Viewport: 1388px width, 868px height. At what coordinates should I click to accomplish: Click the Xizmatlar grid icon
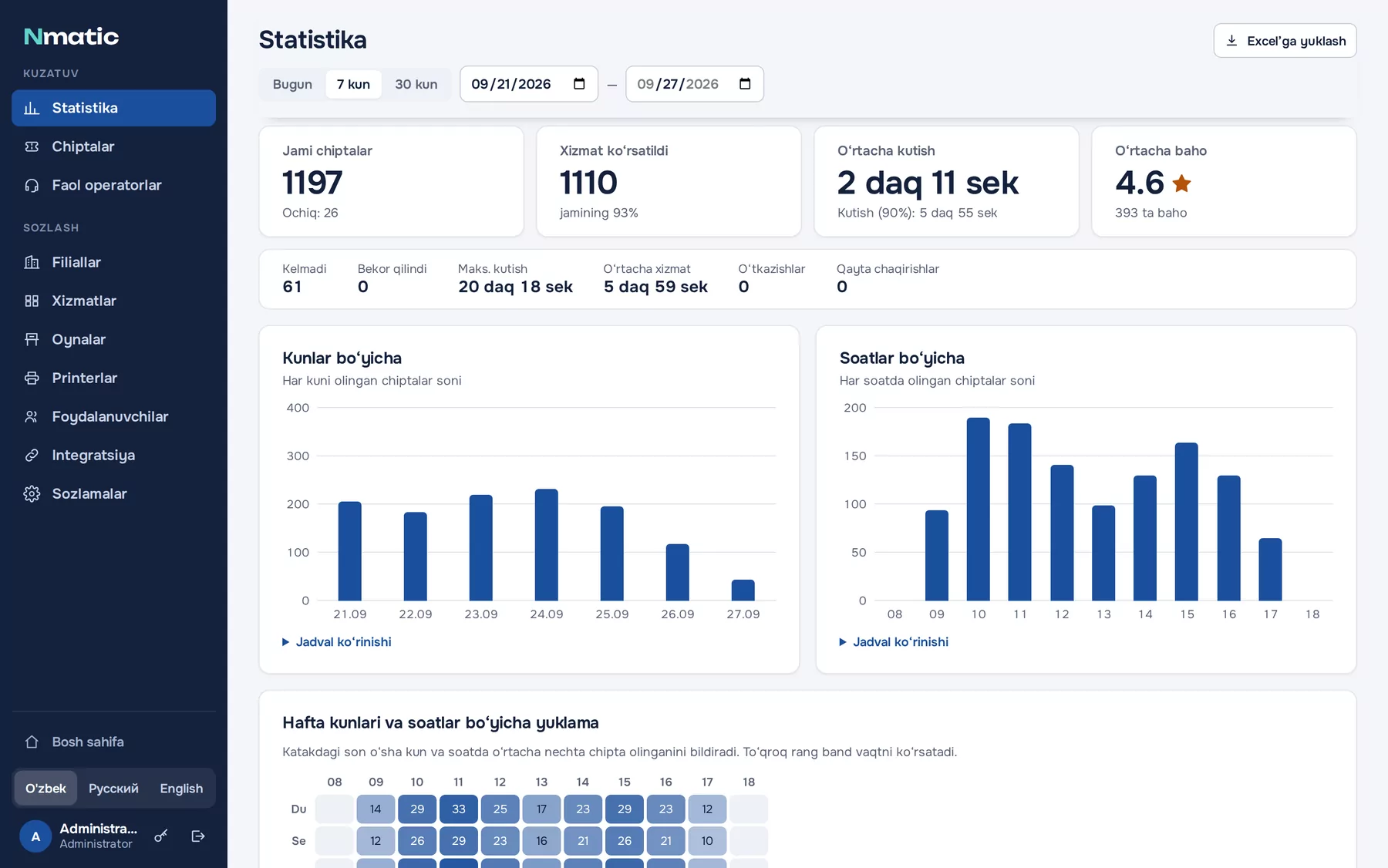[x=32, y=301]
